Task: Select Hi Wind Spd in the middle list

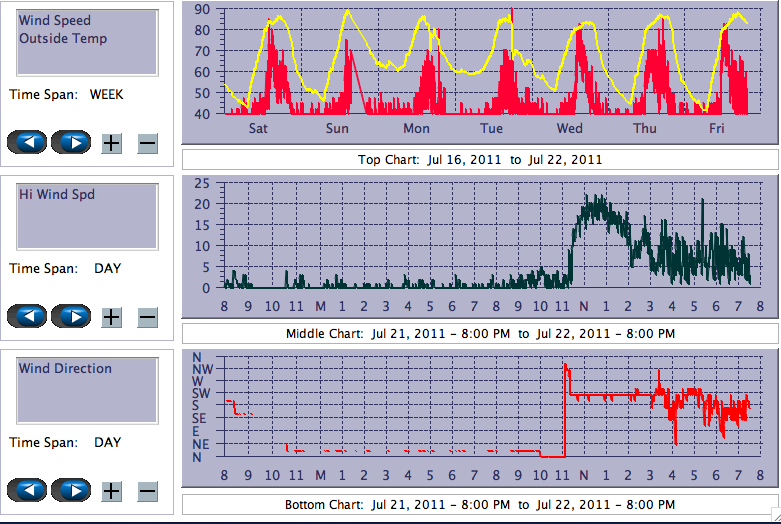Action: [x=57, y=194]
